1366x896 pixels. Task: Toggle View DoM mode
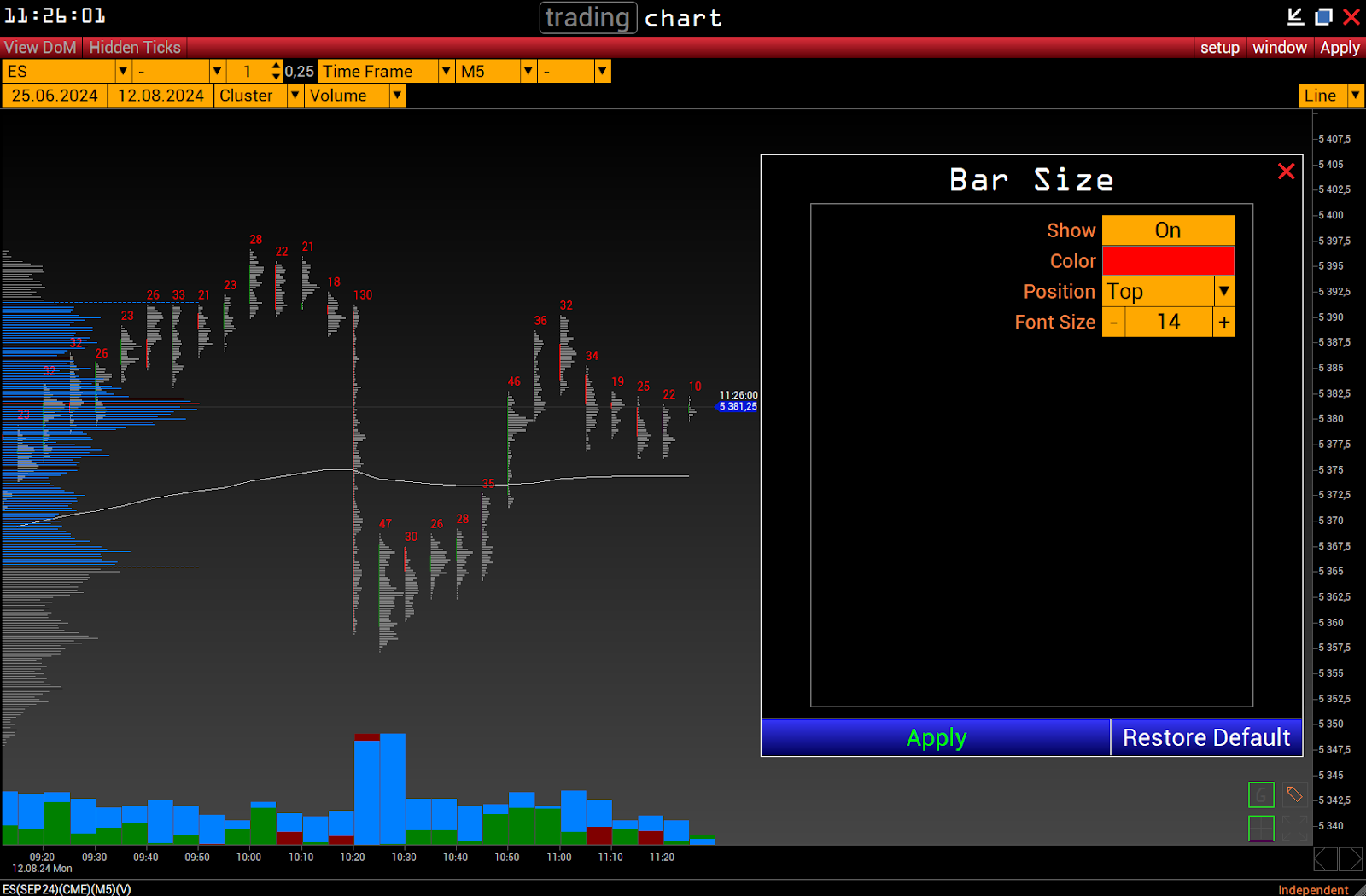tap(40, 48)
